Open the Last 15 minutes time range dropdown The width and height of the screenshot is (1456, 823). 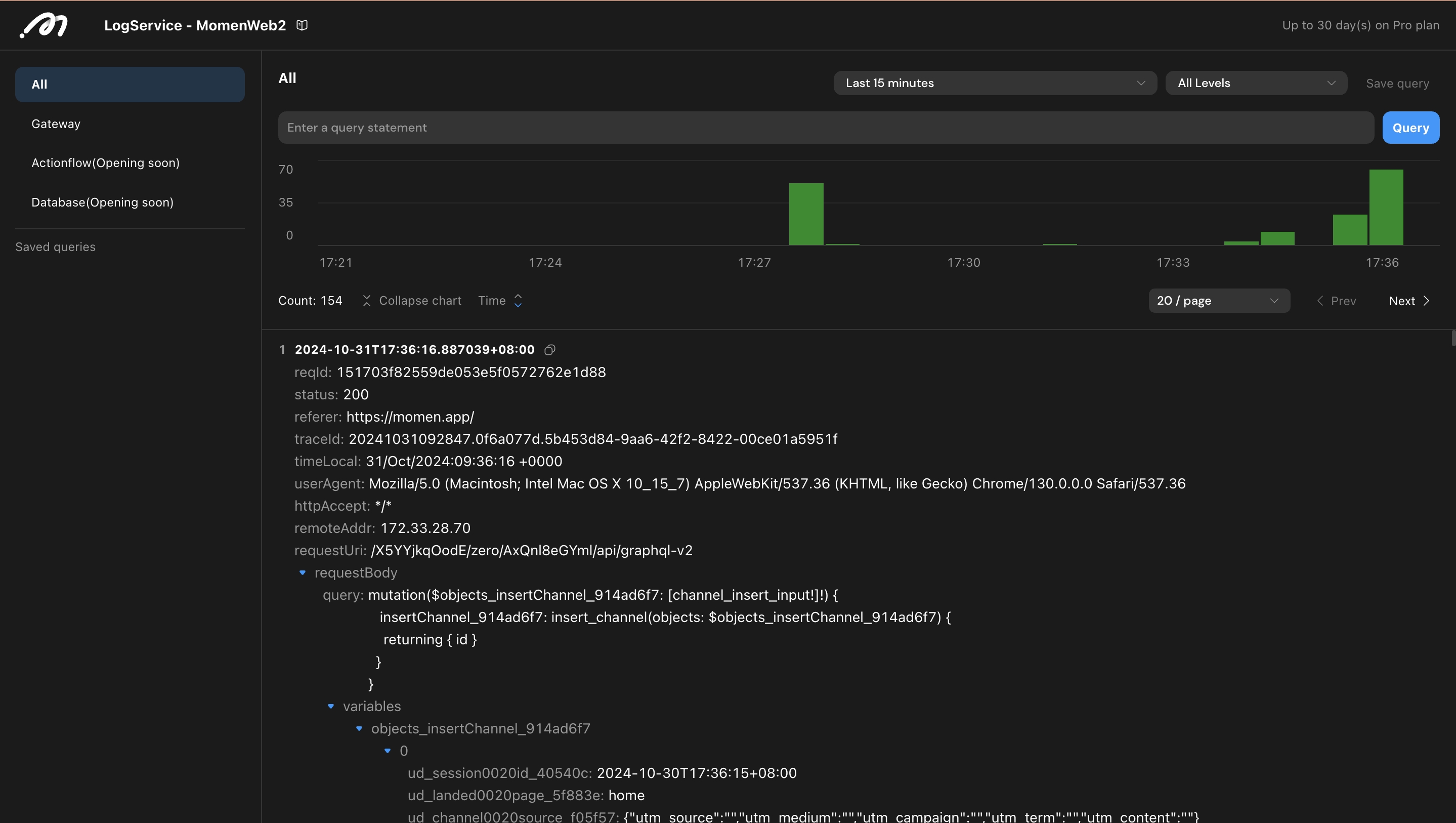(995, 83)
